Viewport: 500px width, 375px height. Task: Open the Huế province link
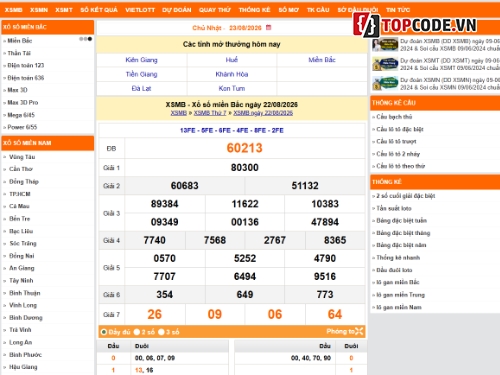[x=232, y=60]
